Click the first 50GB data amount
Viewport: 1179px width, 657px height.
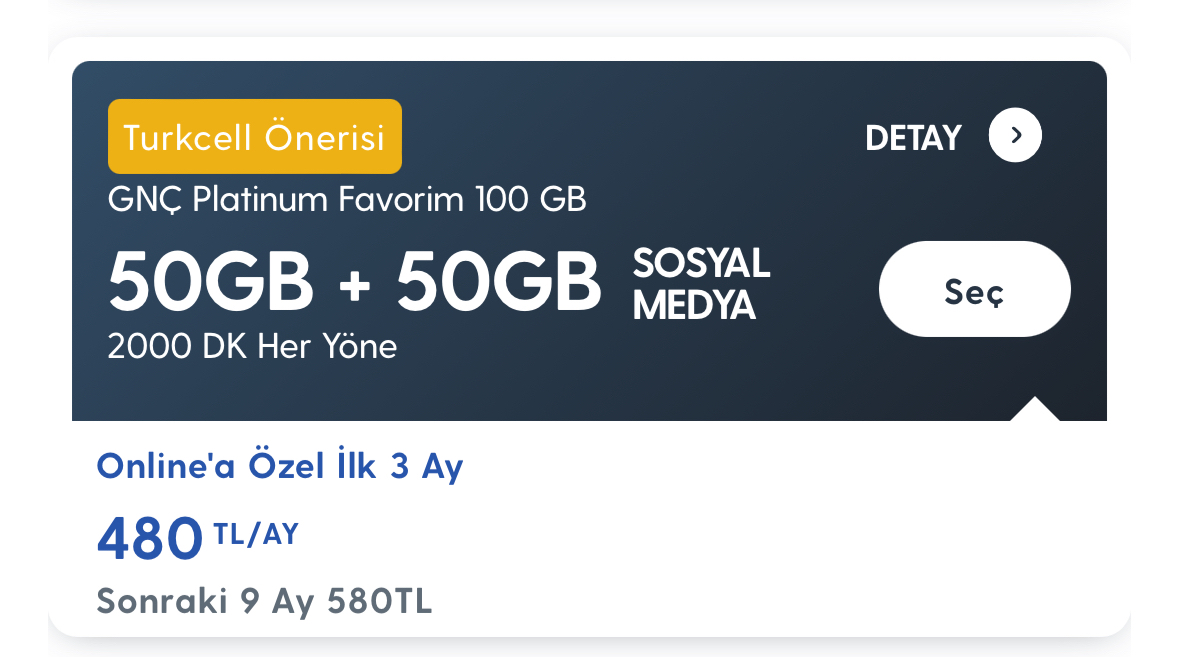coord(211,282)
